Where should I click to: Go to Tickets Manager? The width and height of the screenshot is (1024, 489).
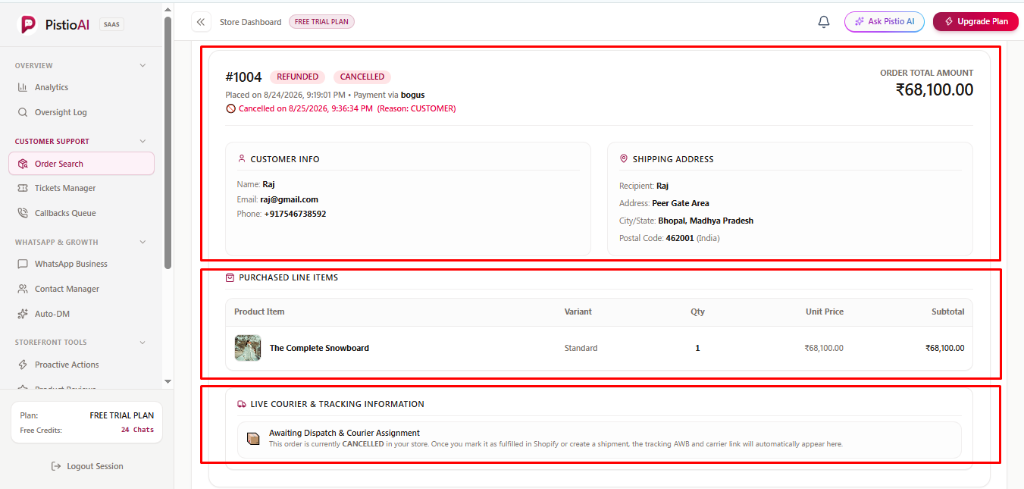(x=82, y=188)
